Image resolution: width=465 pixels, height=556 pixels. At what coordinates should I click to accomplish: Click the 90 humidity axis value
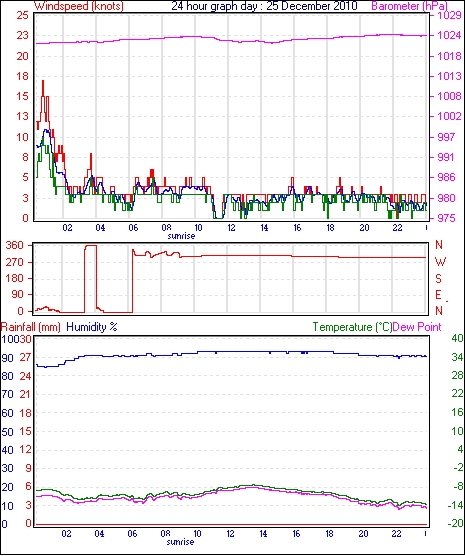tap(7, 358)
